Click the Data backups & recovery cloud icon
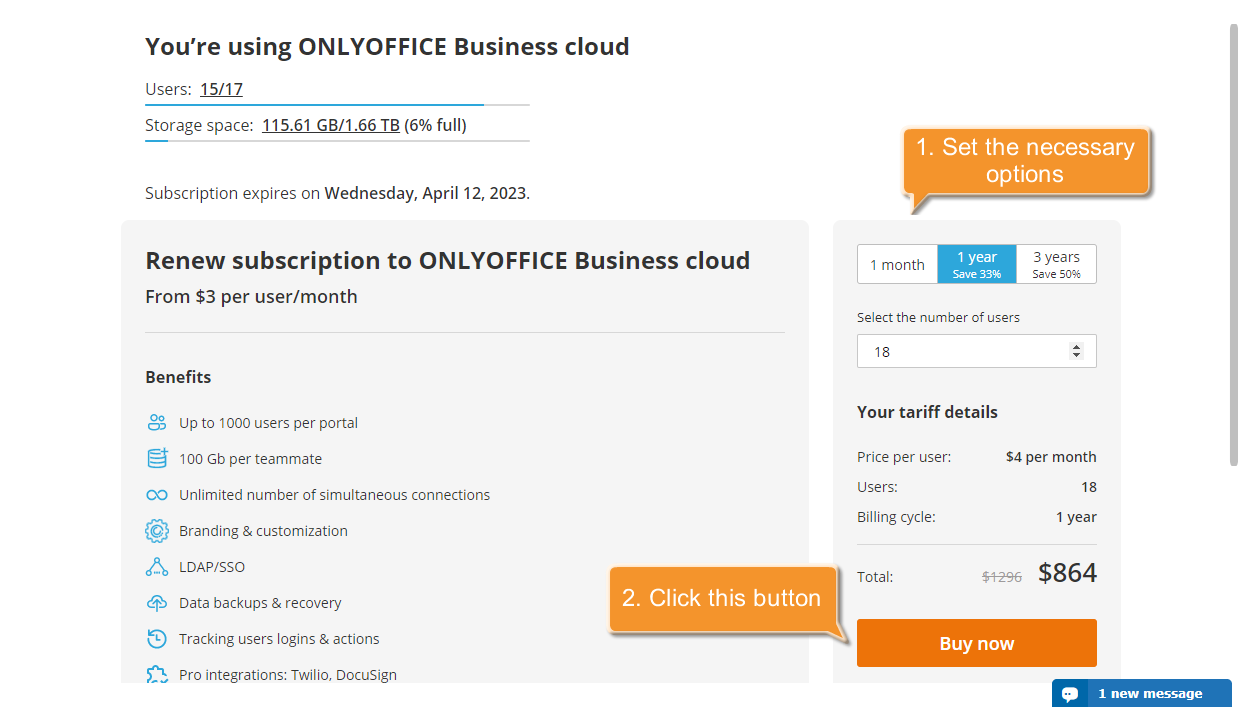Viewport: 1240px width, 708px height. click(157, 602)
